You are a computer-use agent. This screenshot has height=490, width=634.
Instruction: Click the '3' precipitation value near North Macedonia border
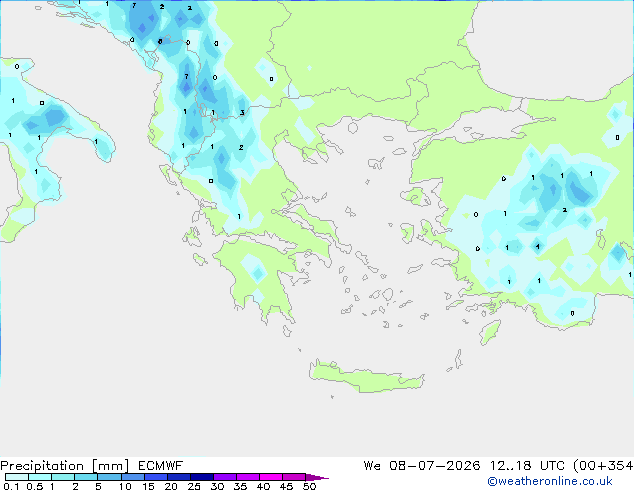[242, 112]
